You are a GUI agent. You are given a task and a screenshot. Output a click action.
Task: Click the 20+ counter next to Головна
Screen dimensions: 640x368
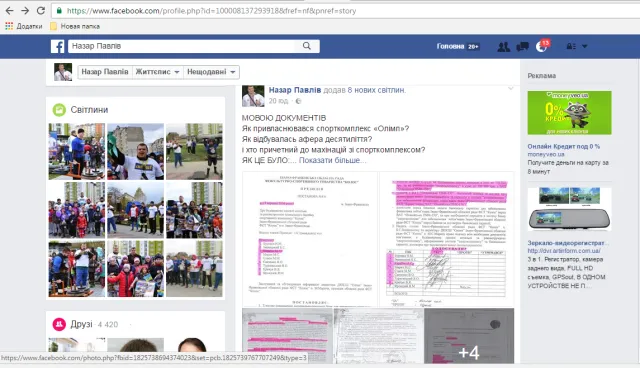(473, 47)
